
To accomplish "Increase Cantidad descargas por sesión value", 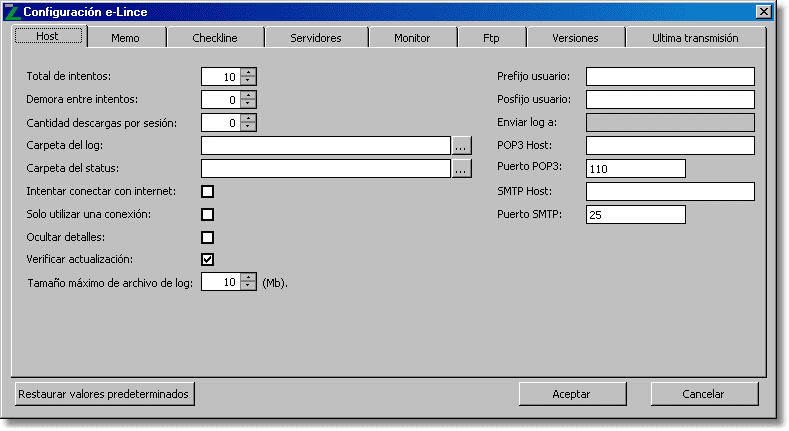I will pos(248,119).
